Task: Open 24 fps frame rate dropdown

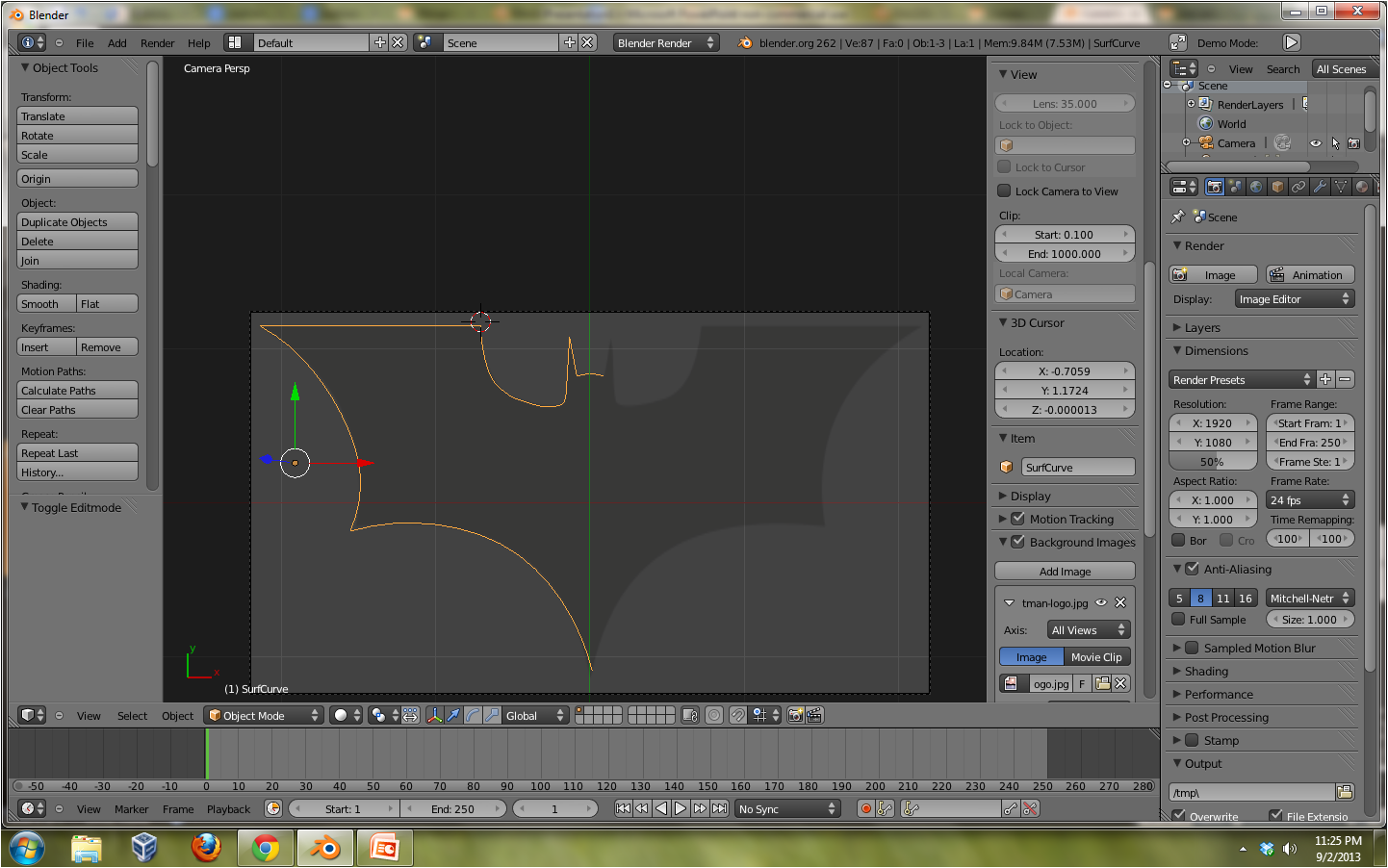Action: 1310,499
